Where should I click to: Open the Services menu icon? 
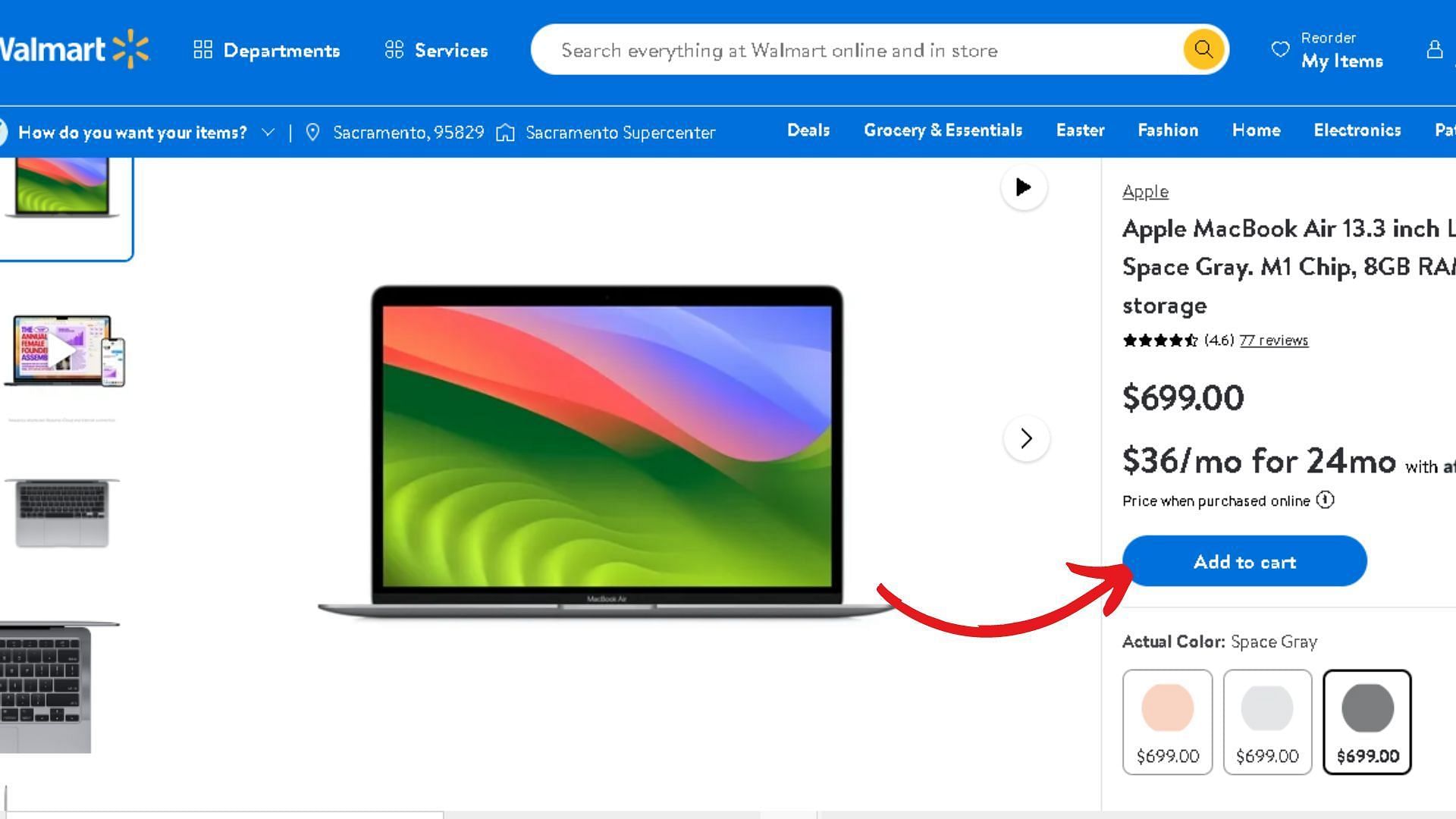click(394, 49)
